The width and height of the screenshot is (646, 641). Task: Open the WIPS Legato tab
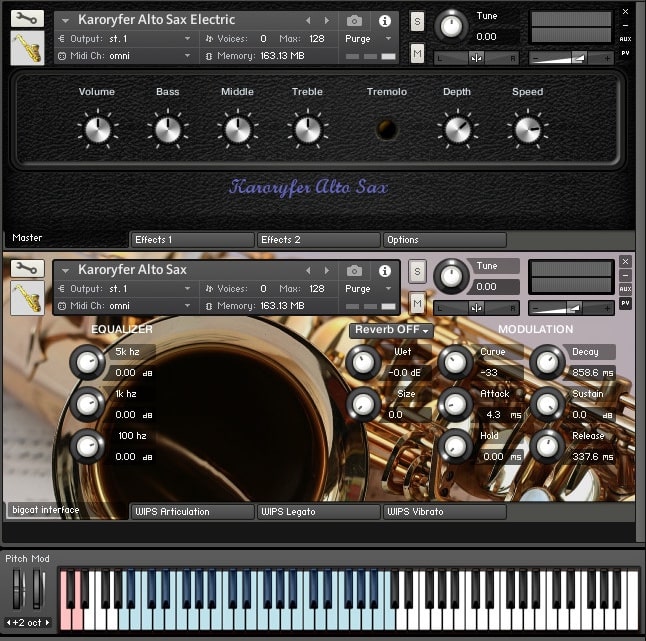(x=318, y=512)
